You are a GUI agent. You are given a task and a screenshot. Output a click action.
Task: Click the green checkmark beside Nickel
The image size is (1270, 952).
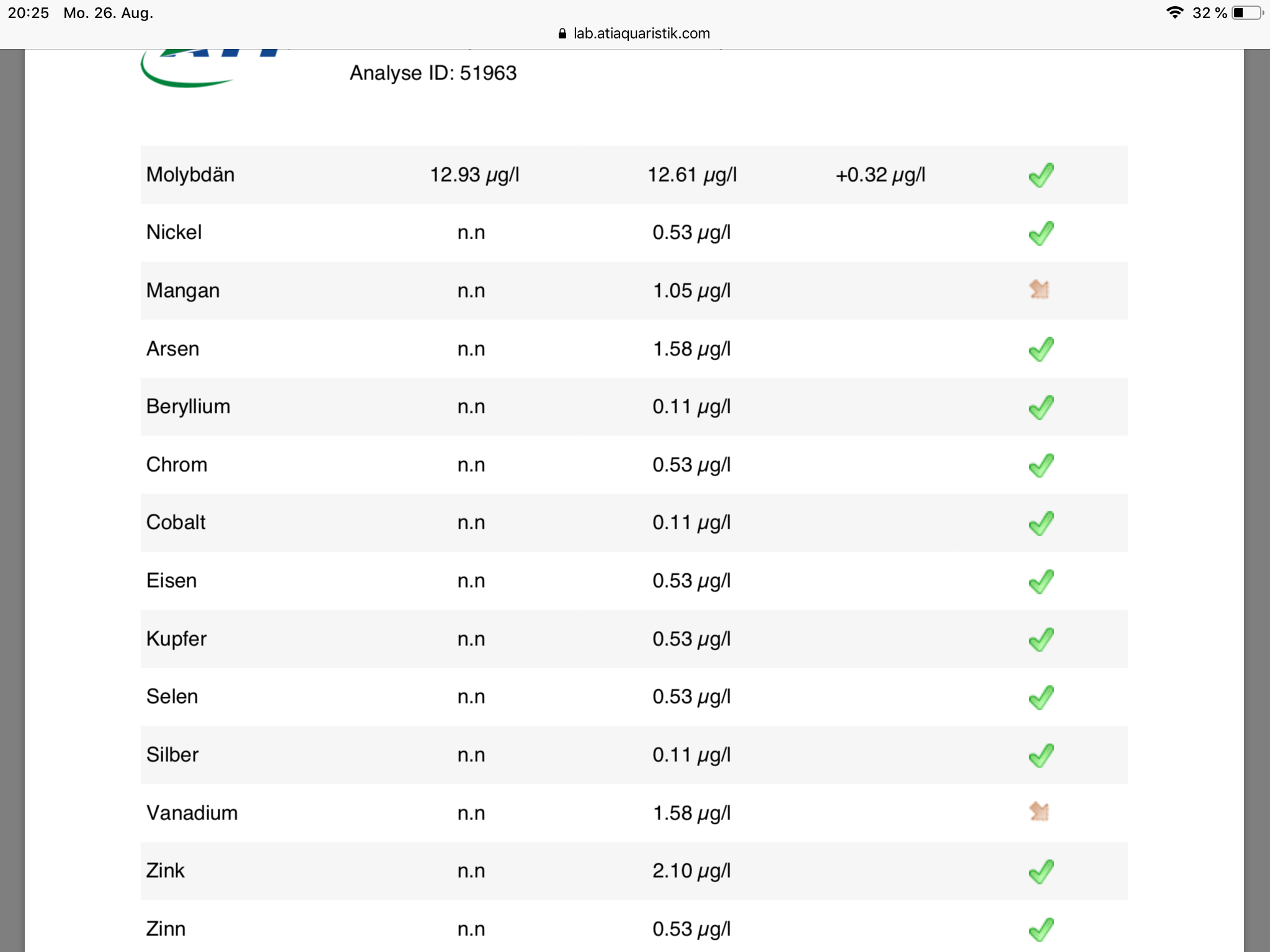point(1041,233)
